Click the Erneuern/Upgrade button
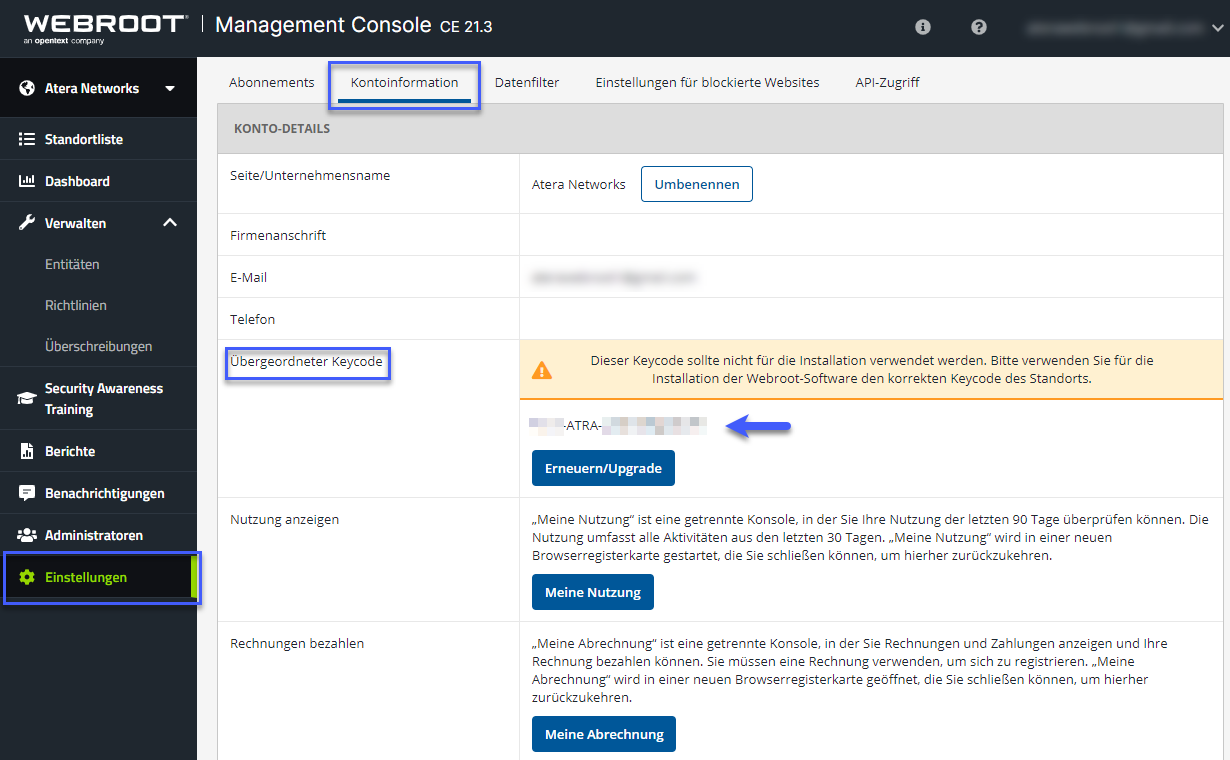 (x=603, y=468)
